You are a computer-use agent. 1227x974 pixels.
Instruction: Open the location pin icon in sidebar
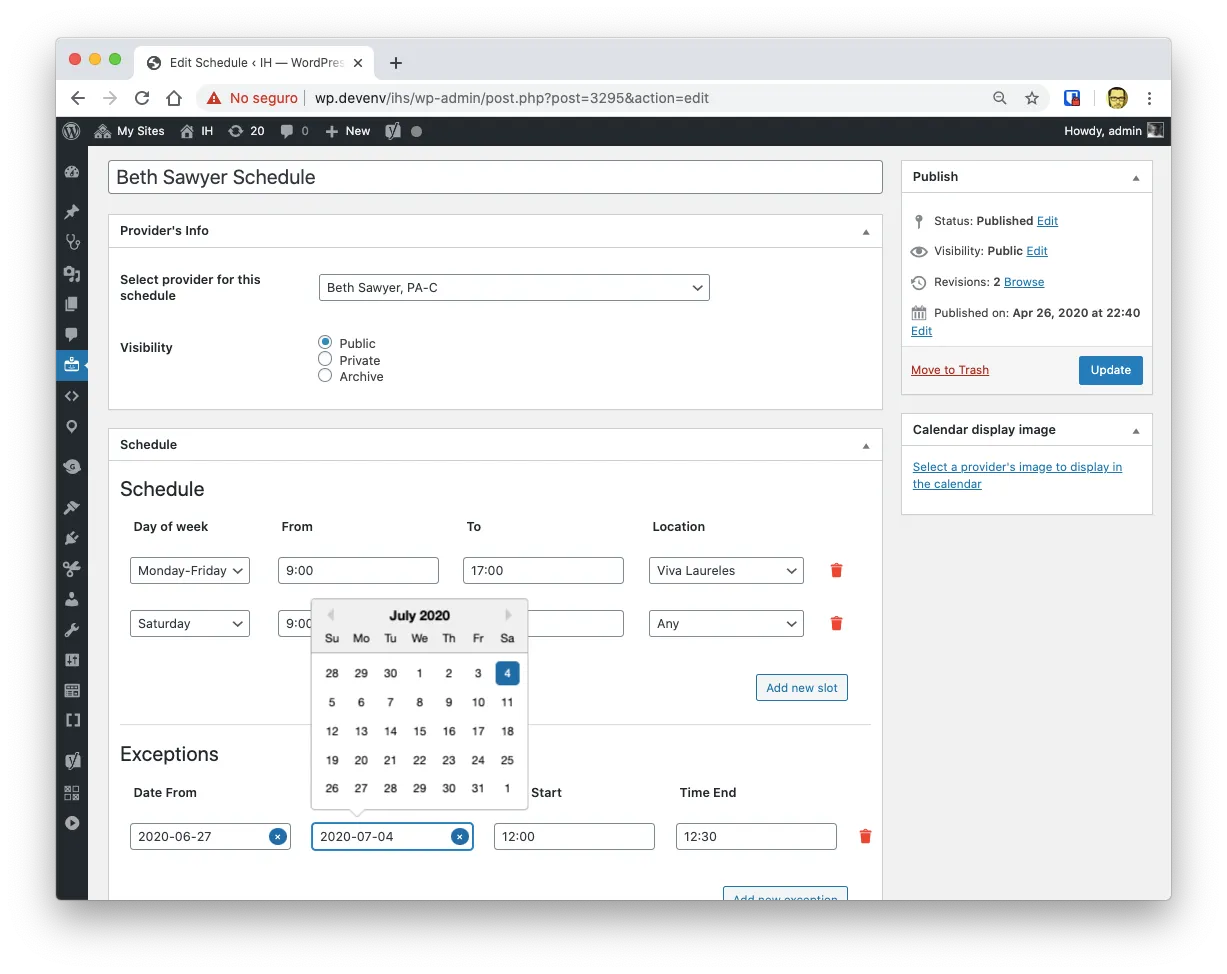click(71, 426)
